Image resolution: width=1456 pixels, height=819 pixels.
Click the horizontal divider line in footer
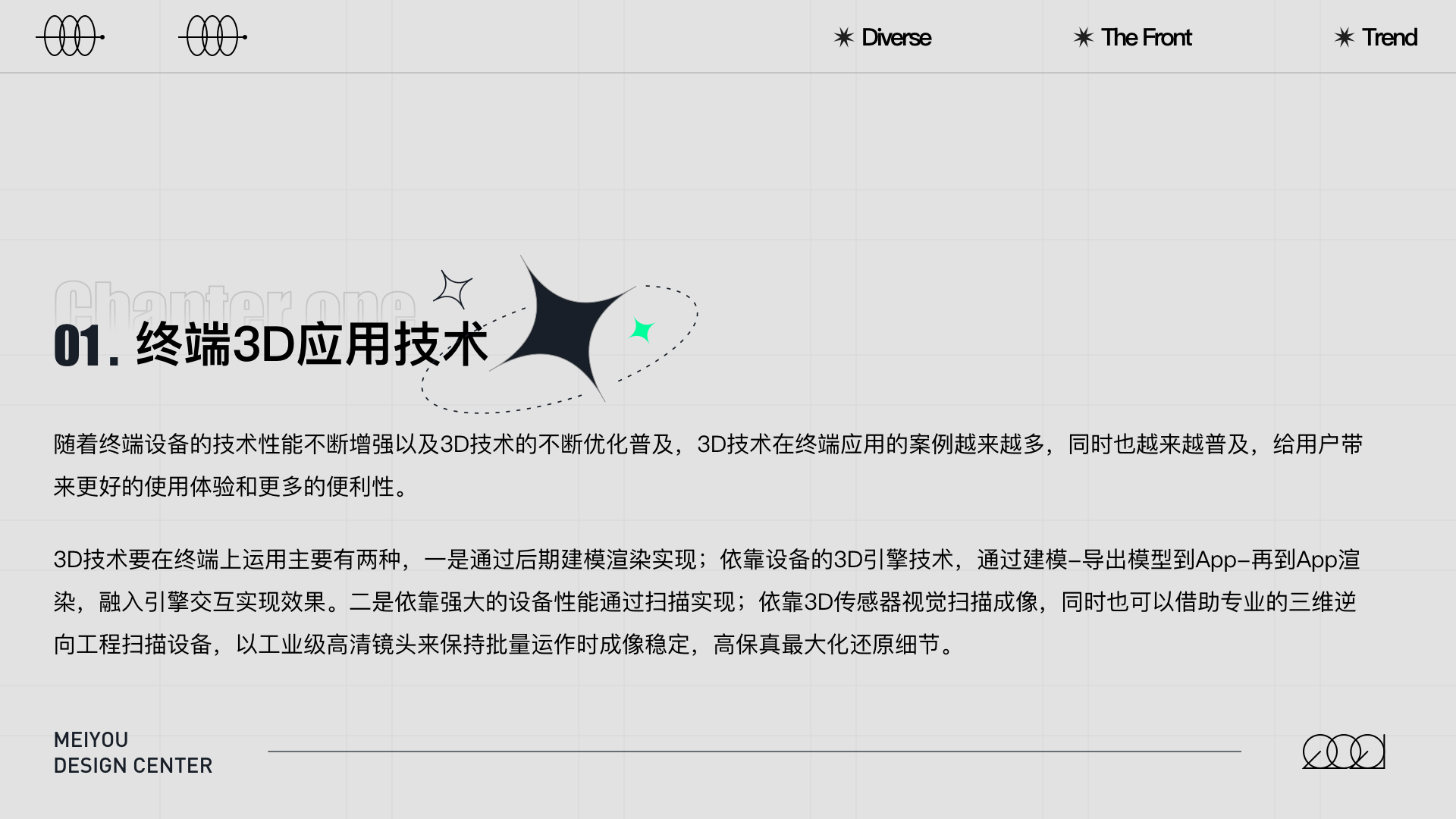point(754,751)
